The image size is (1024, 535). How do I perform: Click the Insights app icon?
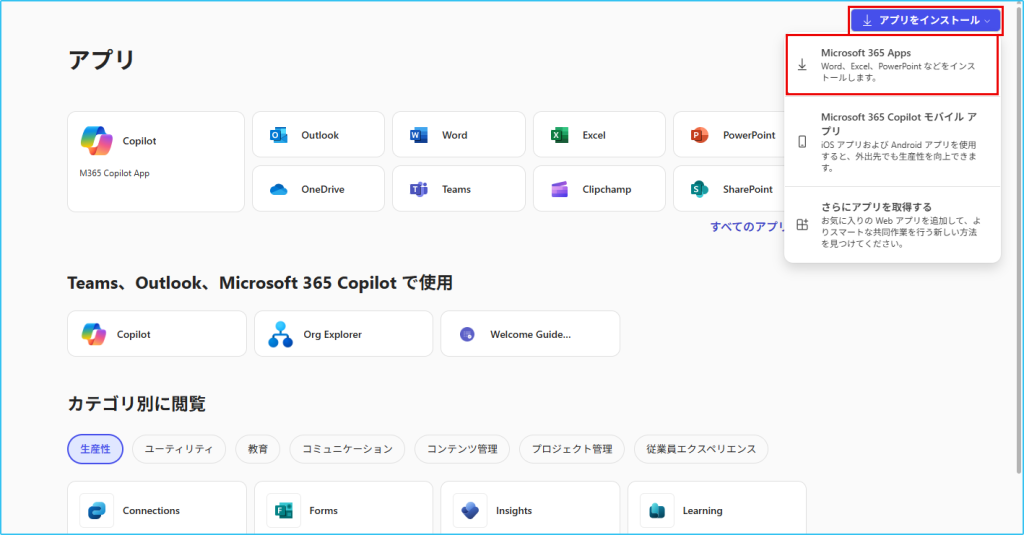click(470, 511)
